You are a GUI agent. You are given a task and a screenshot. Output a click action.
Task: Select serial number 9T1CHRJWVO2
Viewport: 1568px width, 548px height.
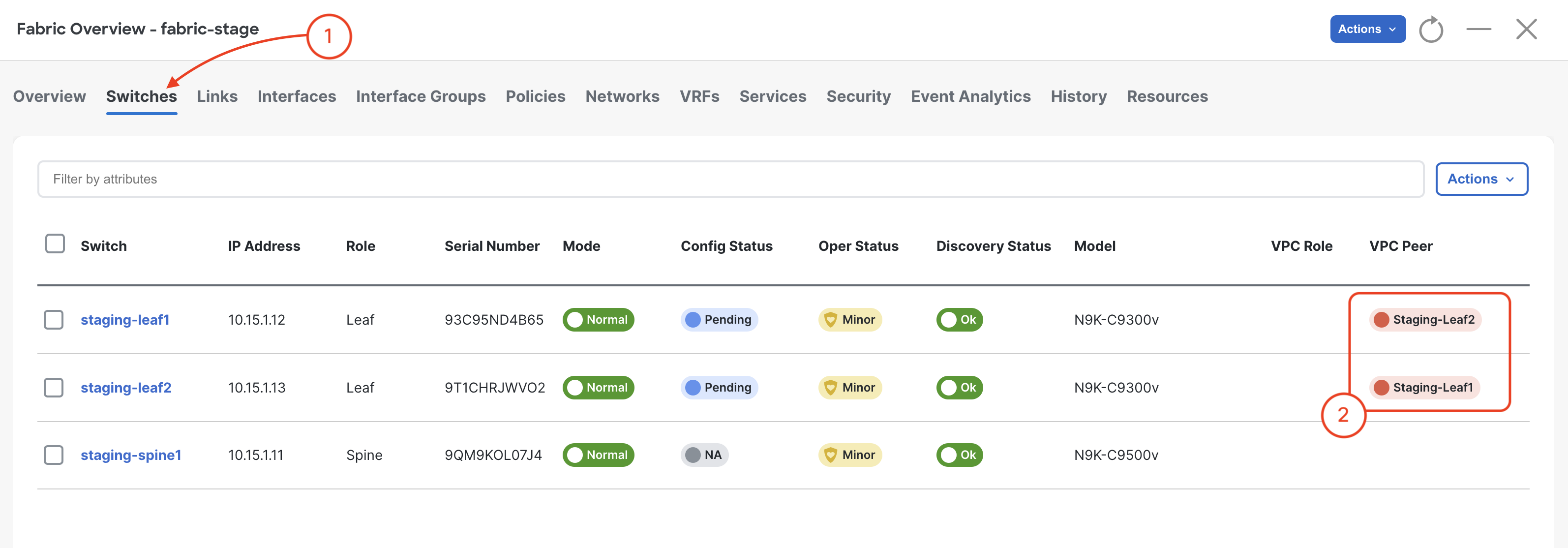[x=495, y=387]
